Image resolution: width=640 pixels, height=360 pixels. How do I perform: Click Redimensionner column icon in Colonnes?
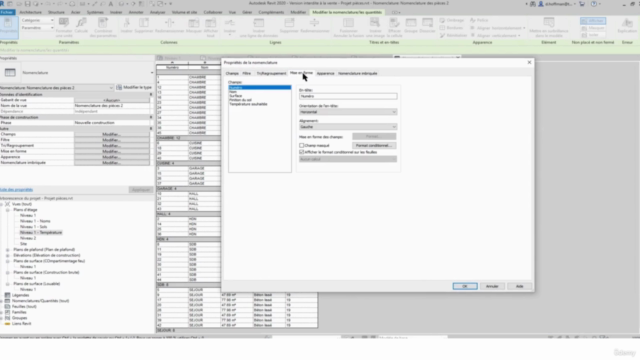coord(169,27)
